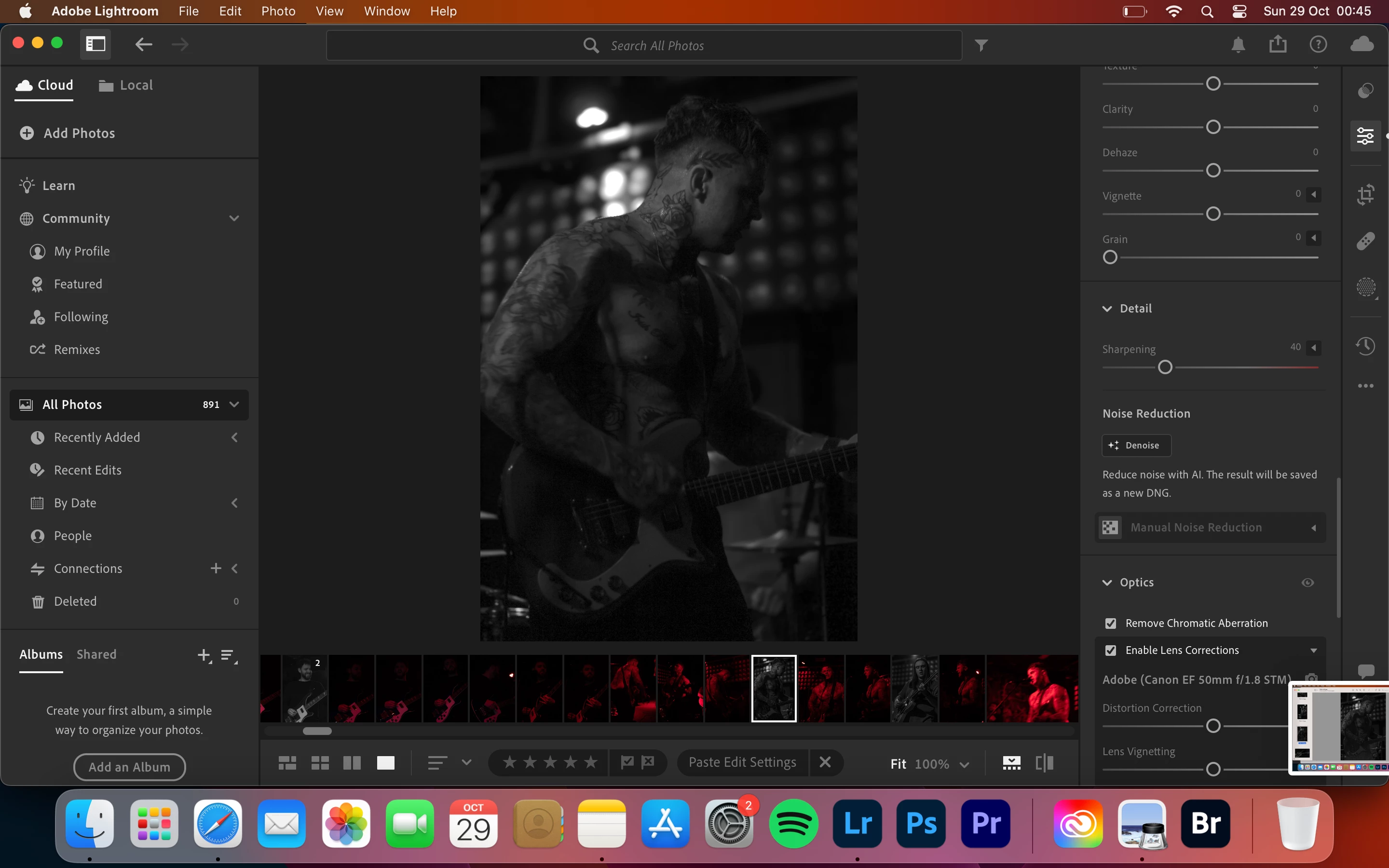This screenshot has width=1389, height=868.
Task: Click the share export icon
Action: click(x=1278, y=44)
